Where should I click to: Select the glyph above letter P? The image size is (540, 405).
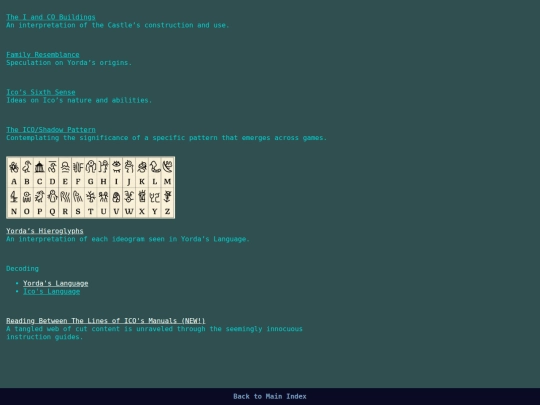coord(39,197)
